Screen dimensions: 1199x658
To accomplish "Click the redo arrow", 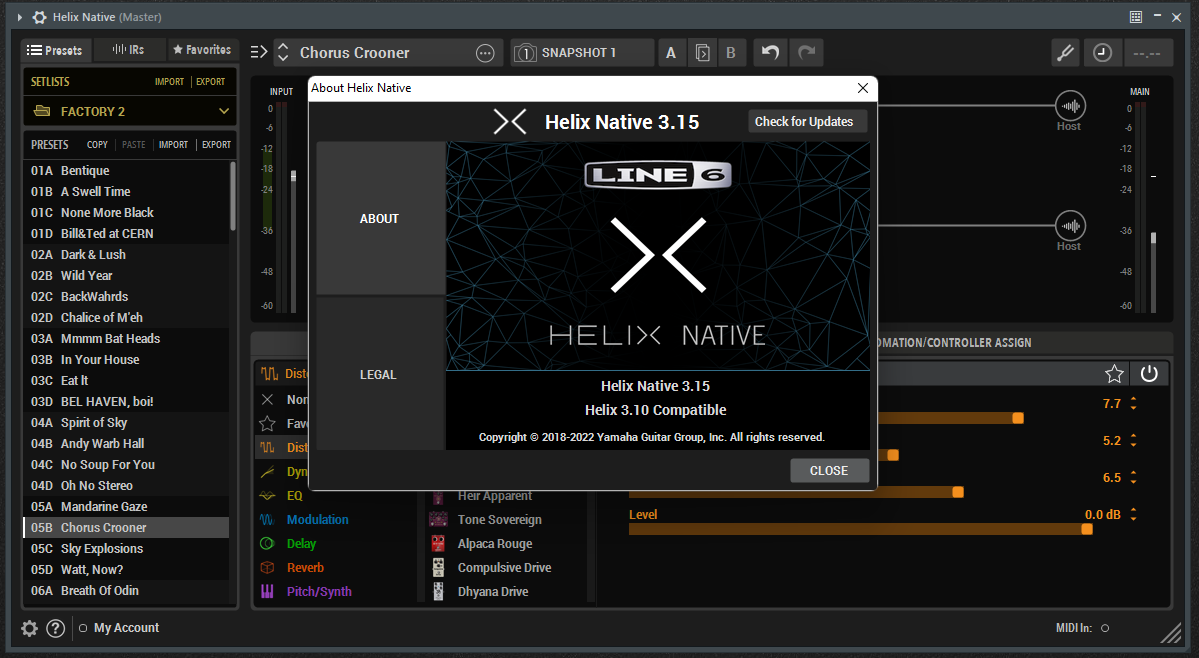I will 807,52.
